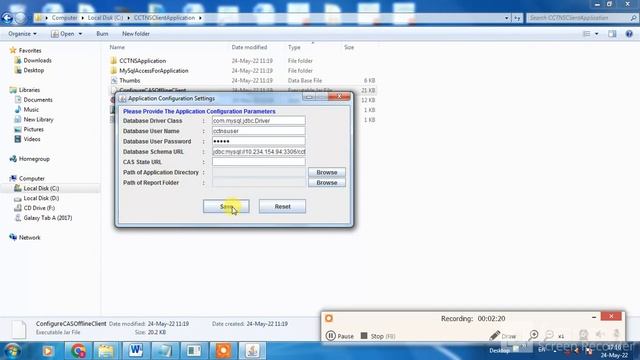Focus the Database User Name field
This screenshot has height=360, width=640.
[258, 131]
